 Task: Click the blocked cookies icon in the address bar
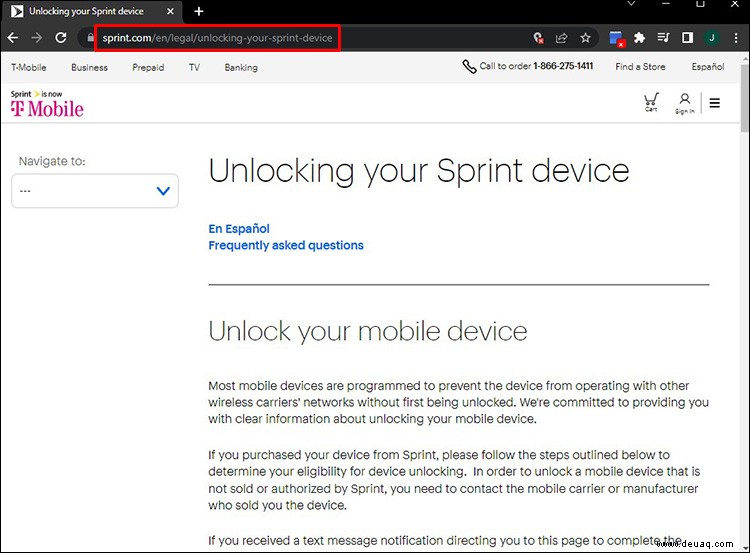[x=538, y=38]
